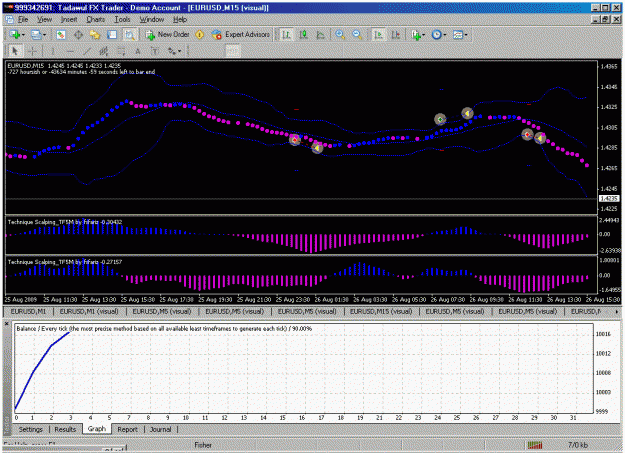This screenshot has width=625, height=453.
Task: Show the Navigator panel with the star-folder icon
Action: (x=95, y=35)
